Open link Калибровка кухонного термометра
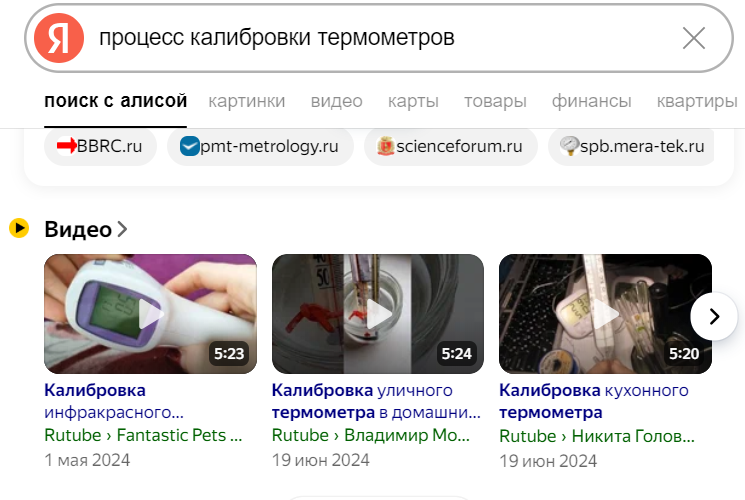Image resolution: width=745 pixels, height=500 pixels. click(594, 401)
